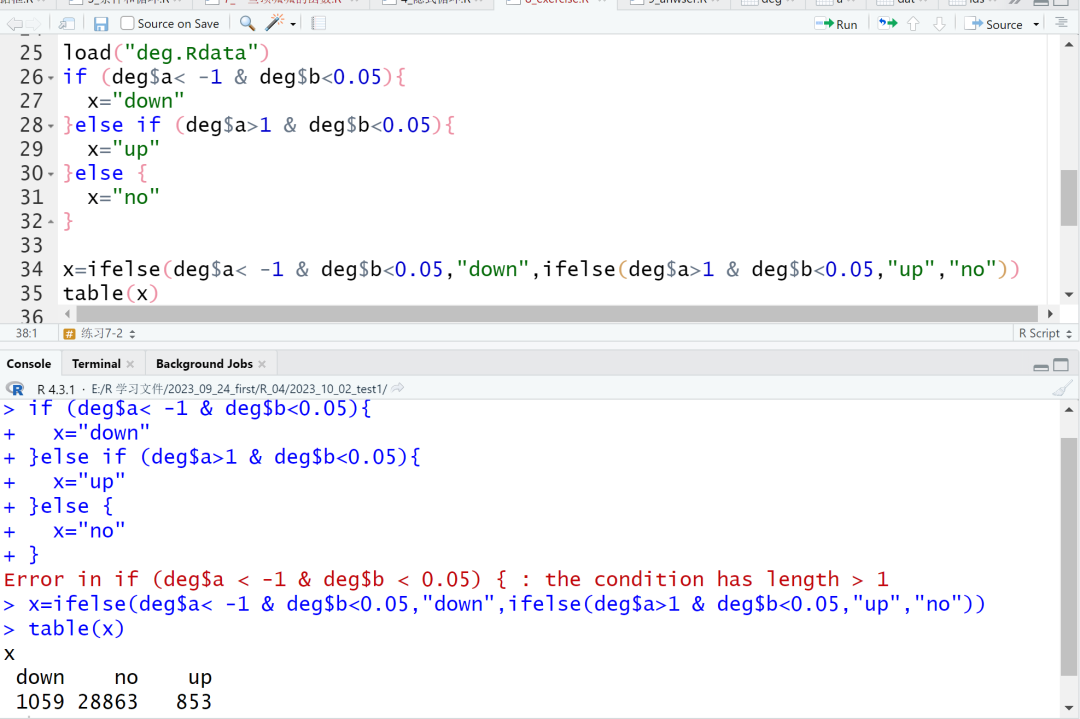The height and width of the screenshot is (719, 1080).
Task: Click line number 34 in the gutter
Action: coord(31,269)
